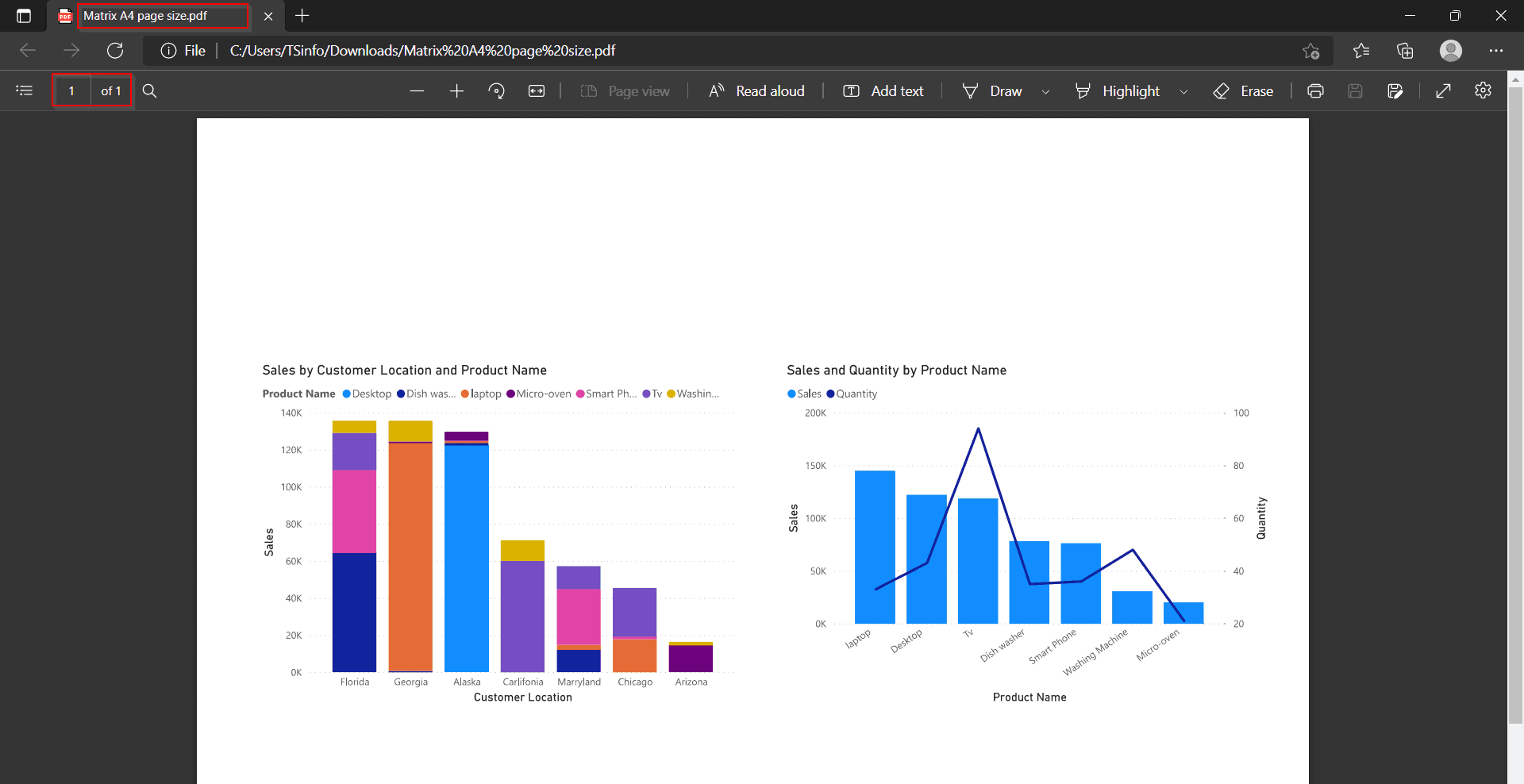Open the Highlight color options
Viewport: 1524px width, 784px height.
click(1183, 90)
